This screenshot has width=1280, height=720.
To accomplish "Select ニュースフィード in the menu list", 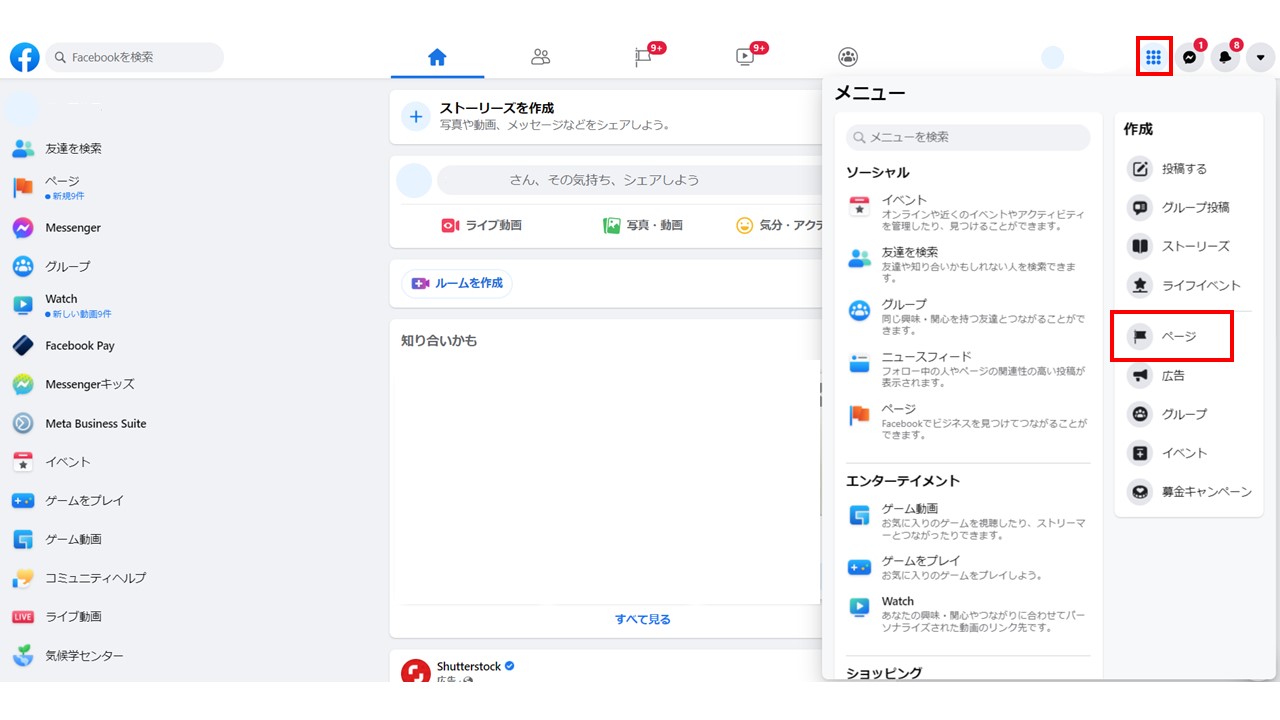I will tap(968, 369).
